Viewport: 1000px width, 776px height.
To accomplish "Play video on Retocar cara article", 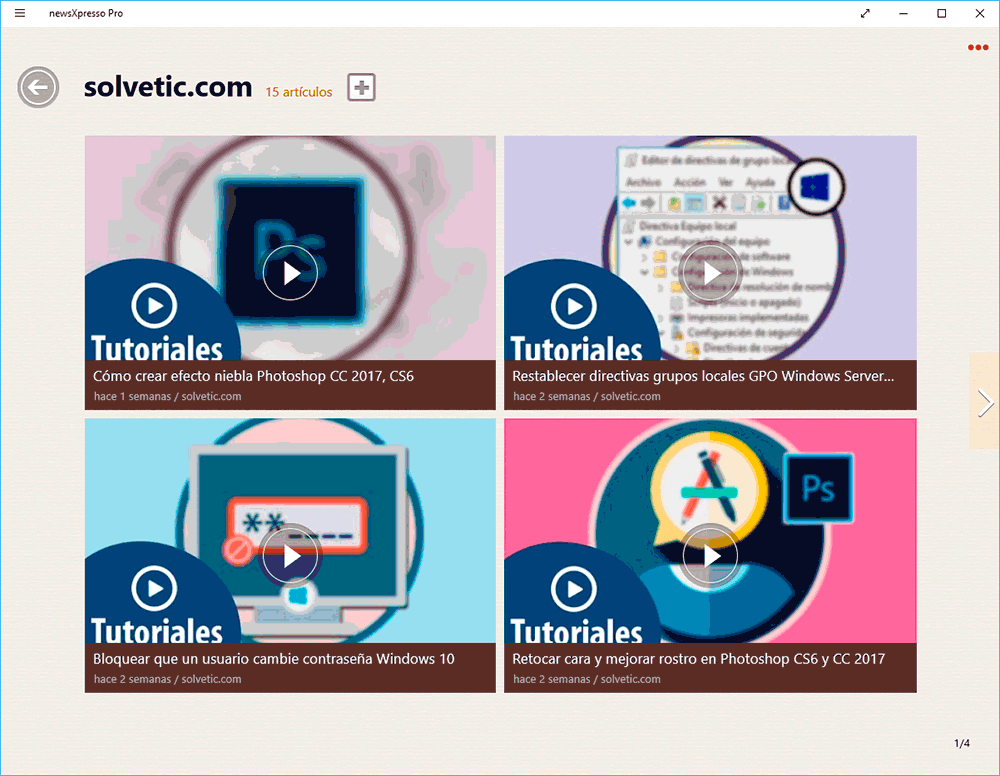I will coord(710,555).
